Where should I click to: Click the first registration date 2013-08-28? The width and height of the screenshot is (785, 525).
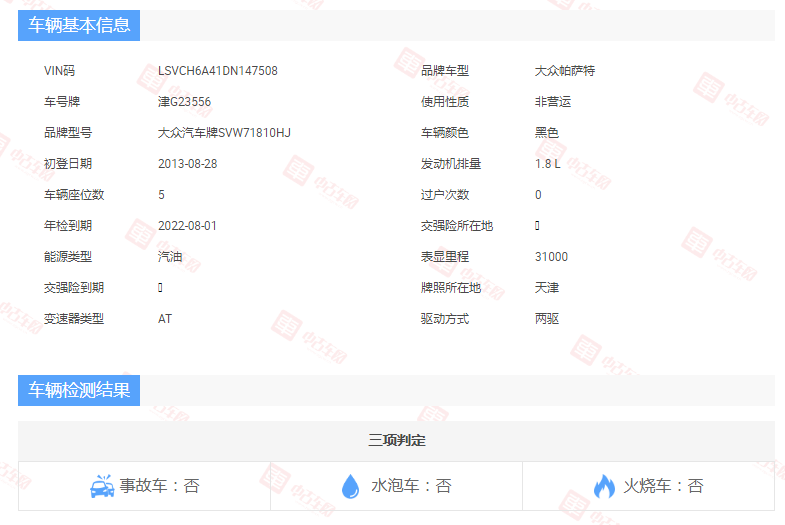[x=188, y=164]
